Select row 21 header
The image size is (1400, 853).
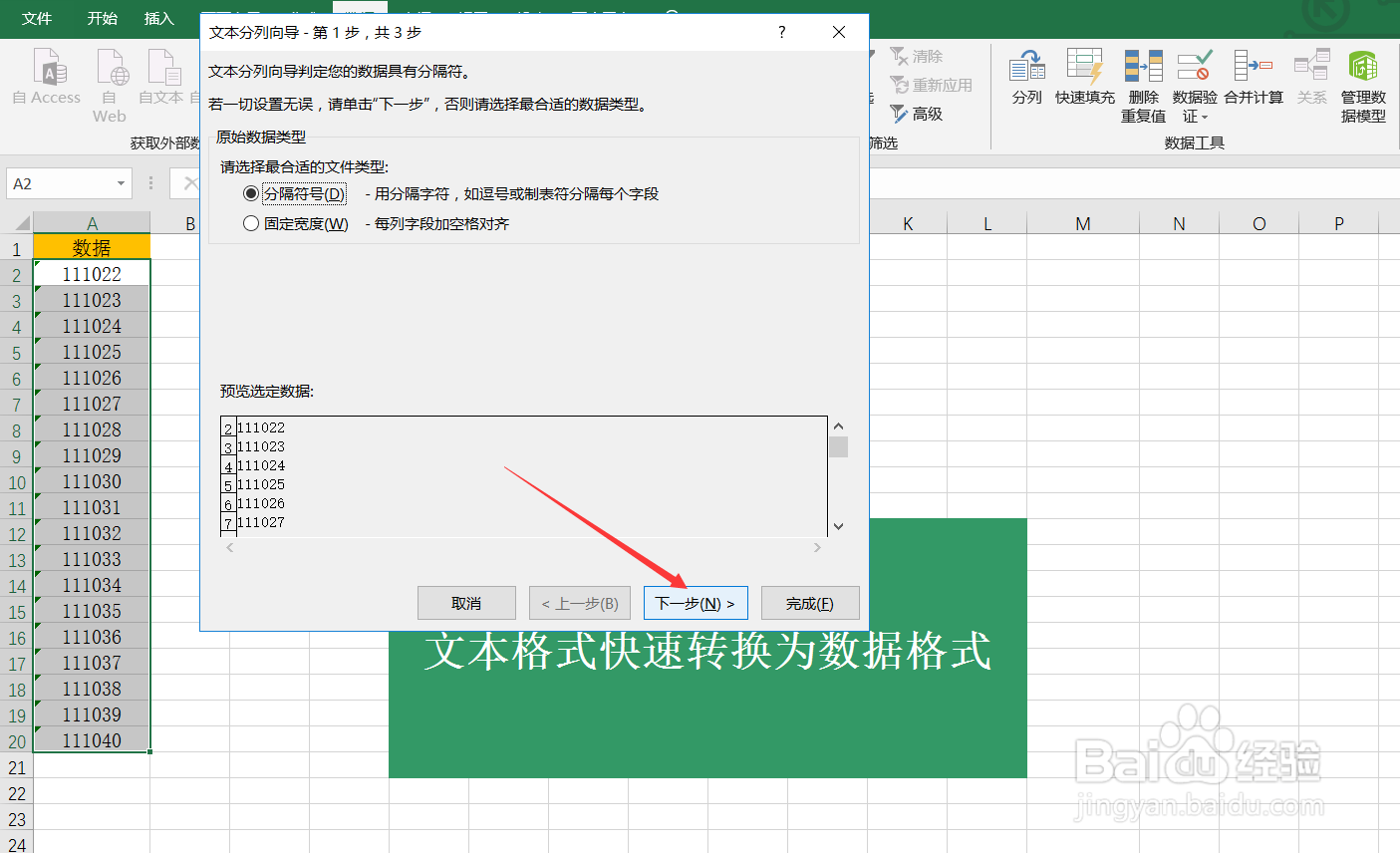(17, 767)
